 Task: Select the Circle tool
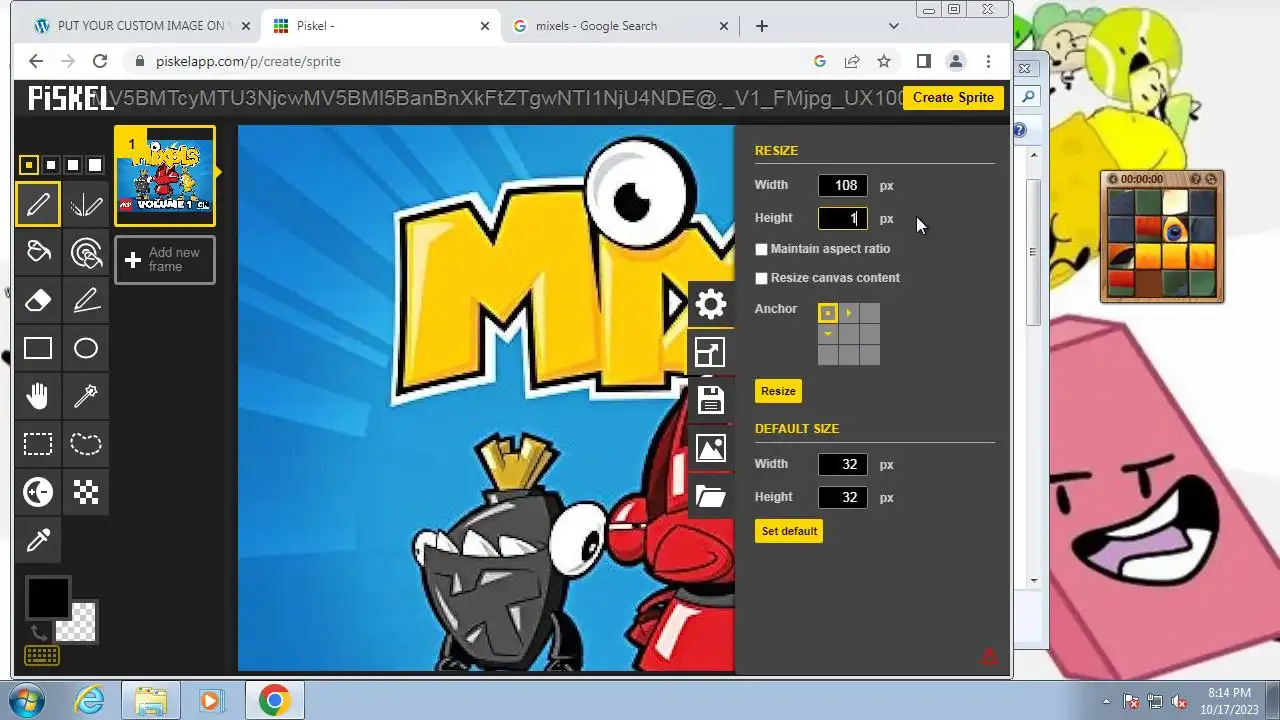86,348
